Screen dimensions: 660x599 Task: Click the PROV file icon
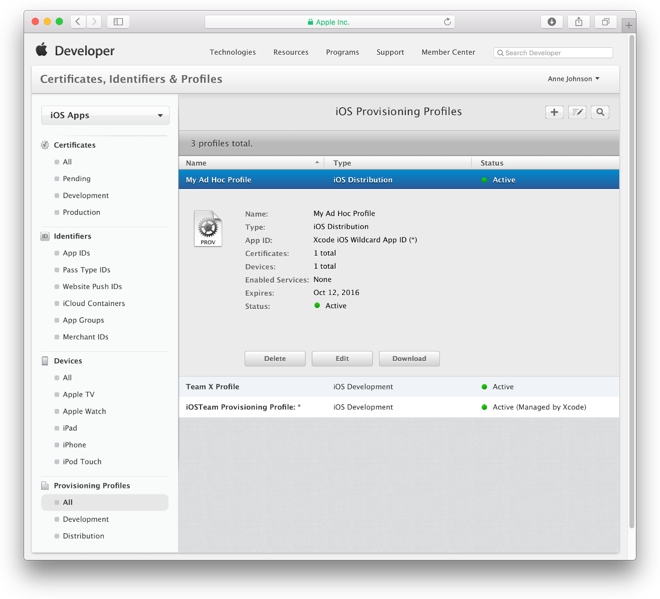click(208, 229)
